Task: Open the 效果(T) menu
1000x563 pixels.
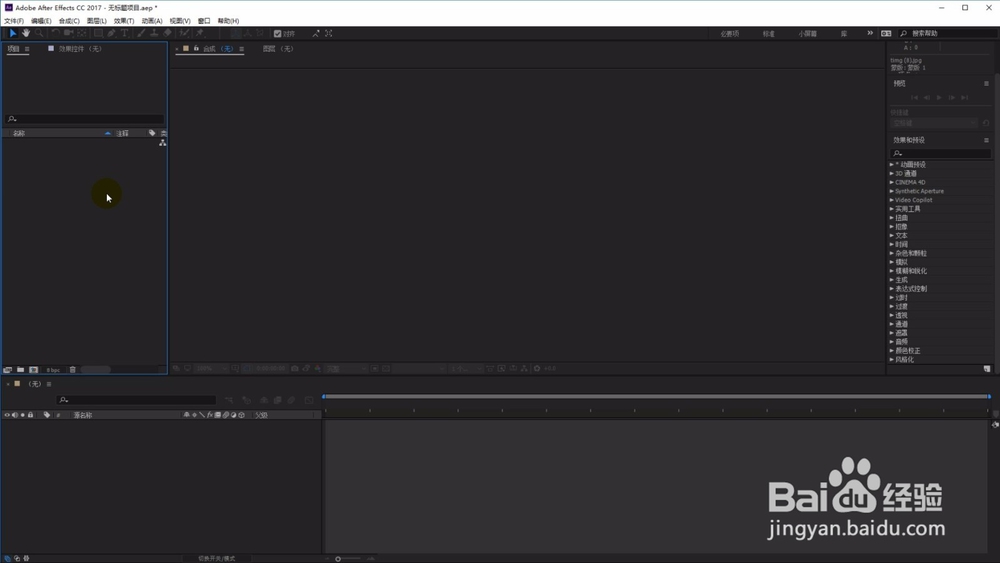Action: tap(124, 21)
